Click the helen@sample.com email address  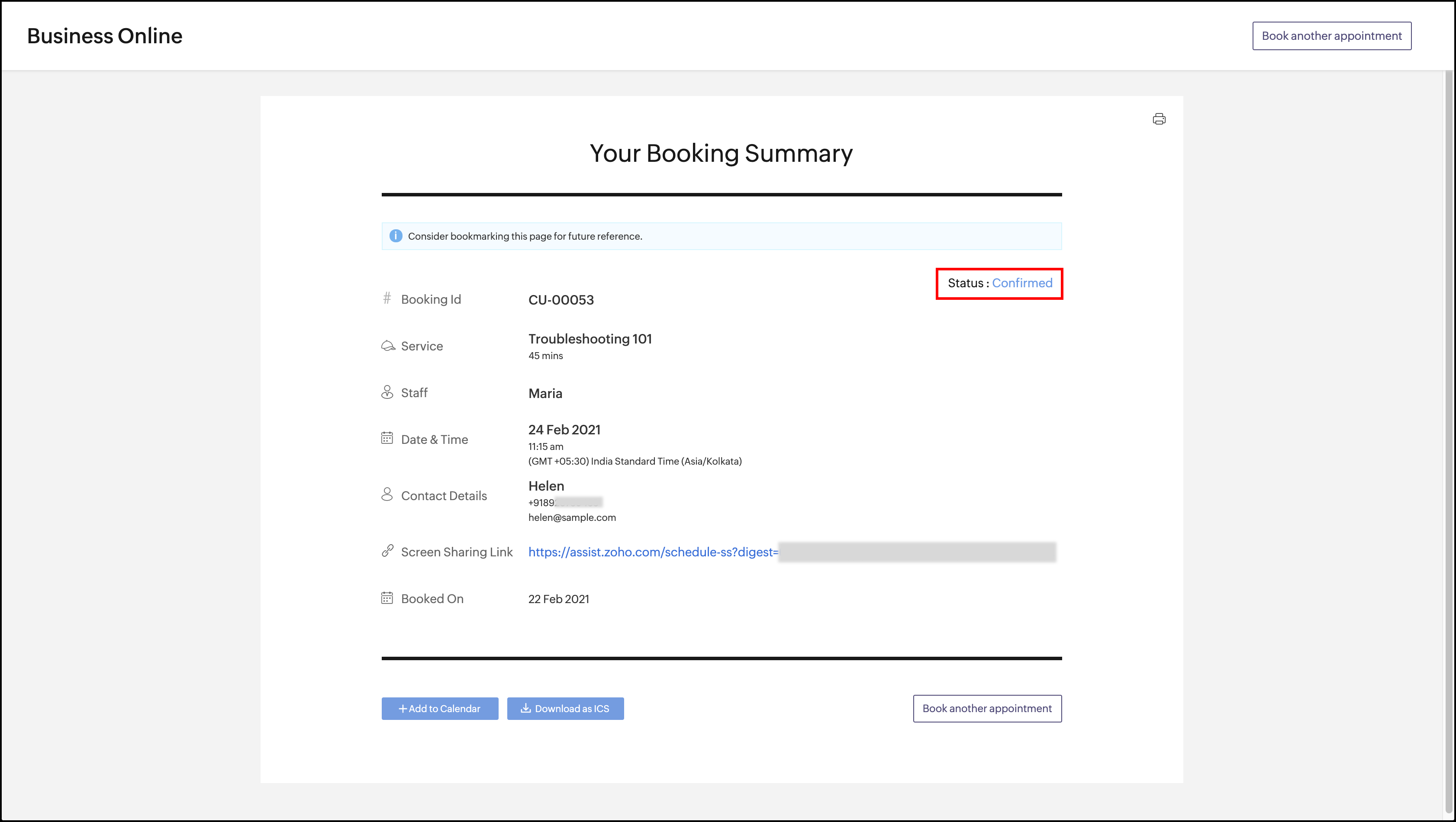pyautogui.click(x=572, y=517)
